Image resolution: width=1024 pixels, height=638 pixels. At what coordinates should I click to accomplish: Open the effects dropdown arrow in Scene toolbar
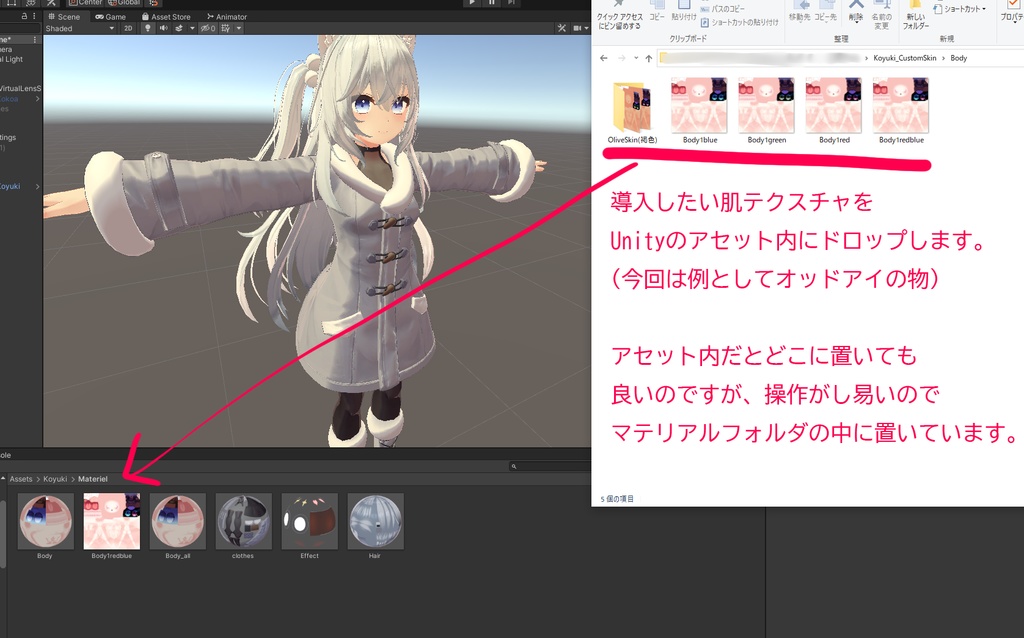pyautogui.click(x=192, y=28)
